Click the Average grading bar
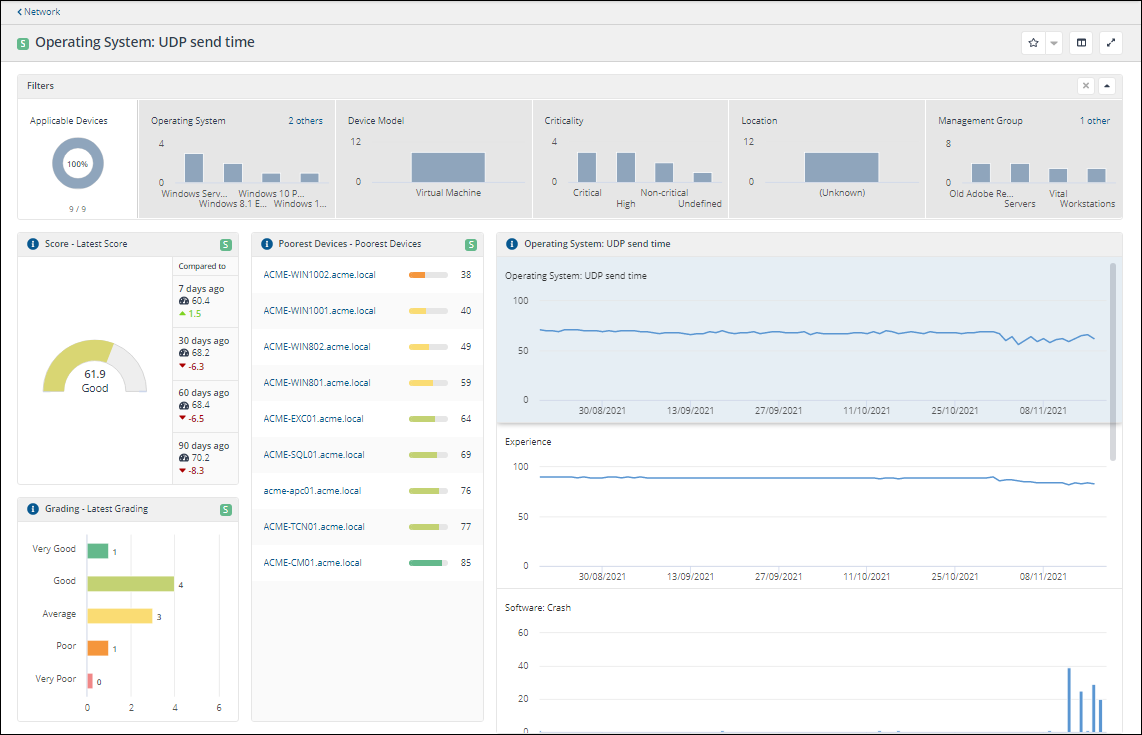This screenshot has height=735, width=1142. pyautogui.click(x=119, y=616)
